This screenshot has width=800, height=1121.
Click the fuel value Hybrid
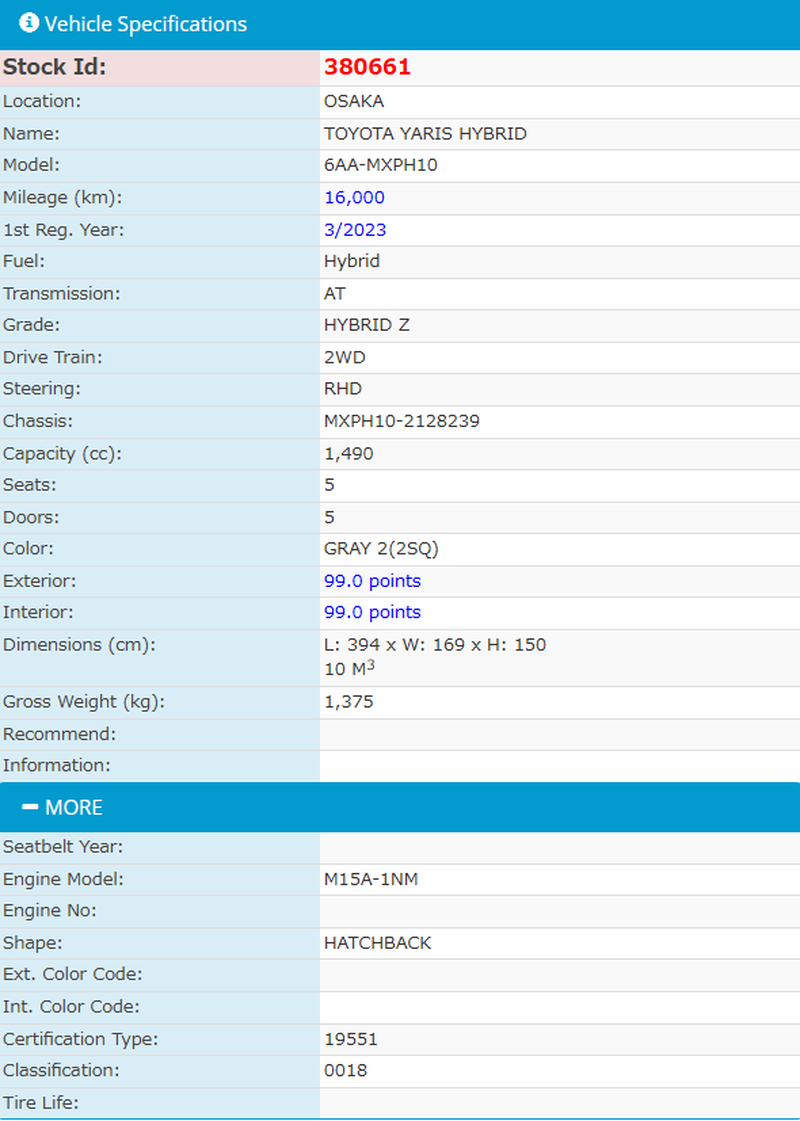coord(352,262)
